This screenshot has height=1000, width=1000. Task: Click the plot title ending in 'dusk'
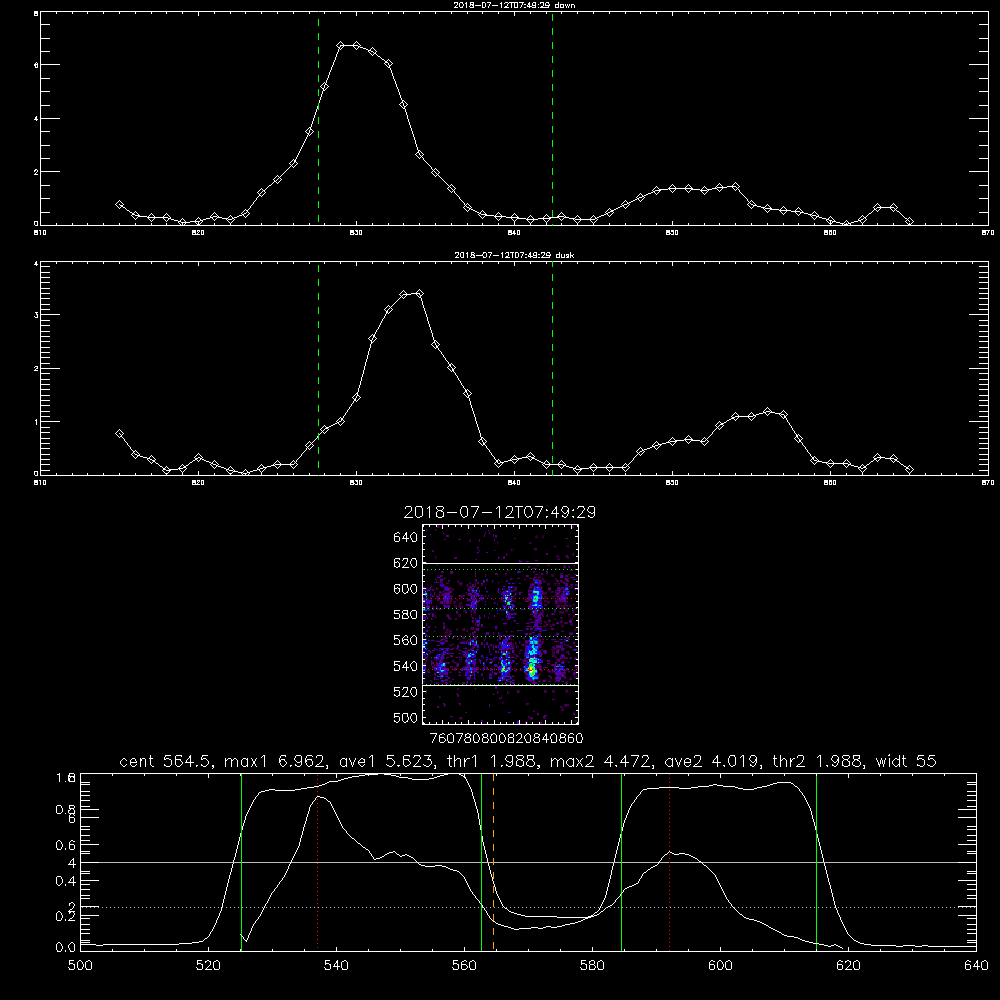[514, 255]
